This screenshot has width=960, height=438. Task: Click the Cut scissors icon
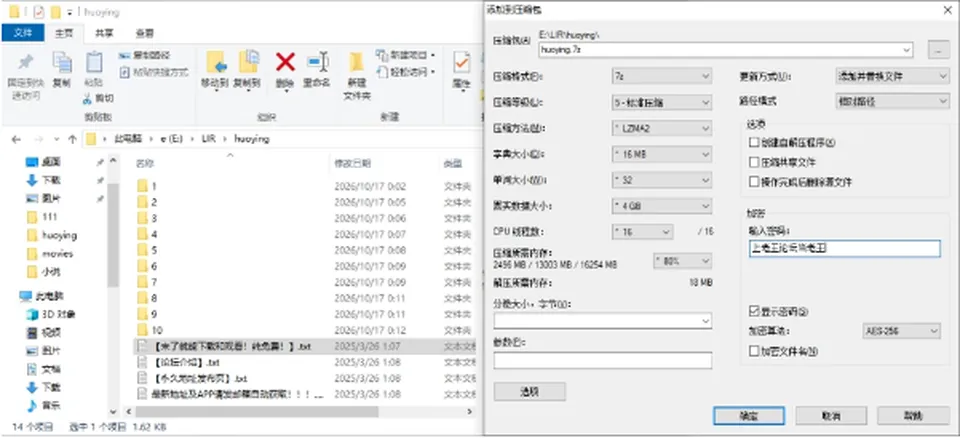click(89, 98)
